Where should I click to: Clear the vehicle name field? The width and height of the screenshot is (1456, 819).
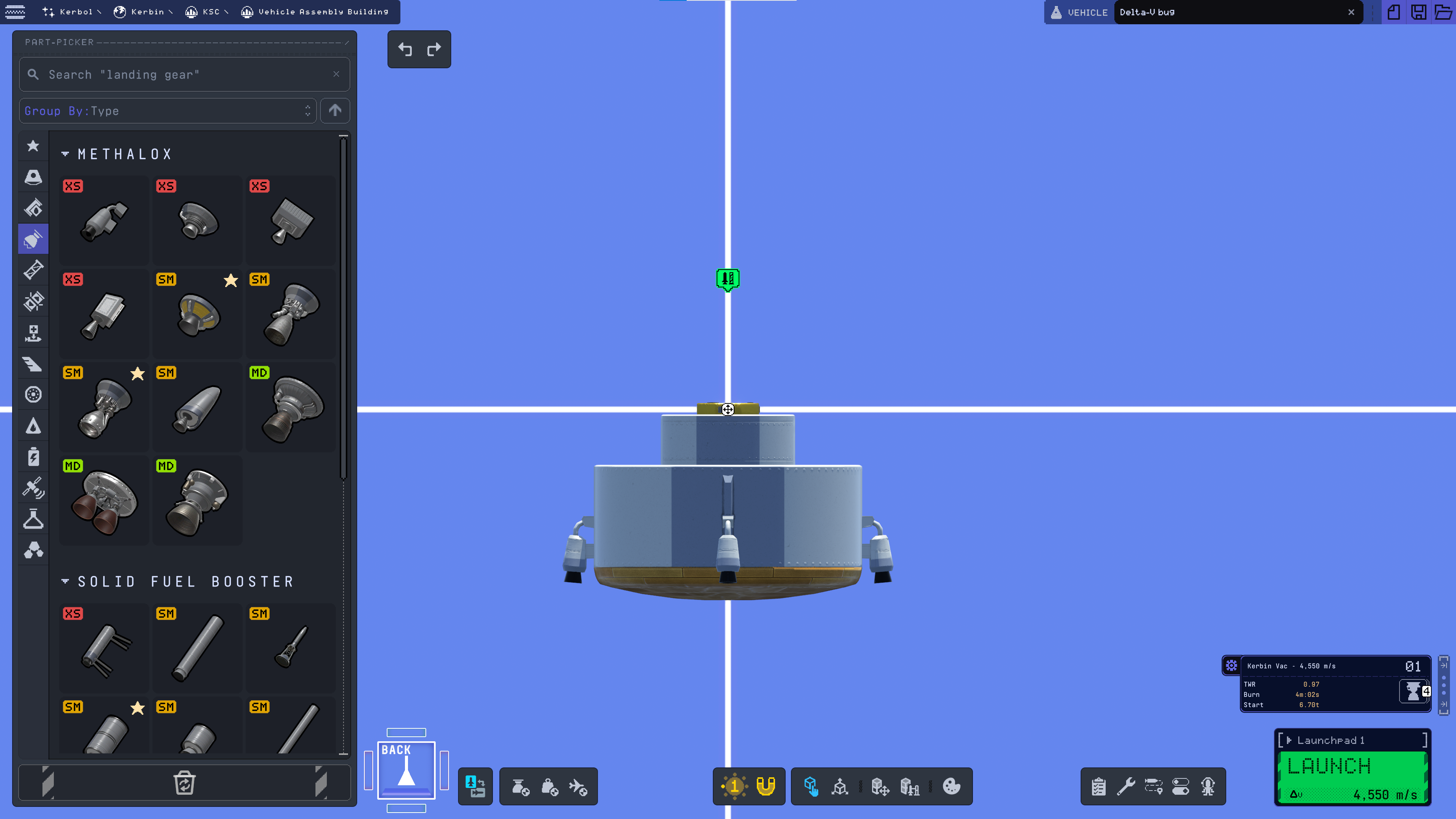point(1351,12)
